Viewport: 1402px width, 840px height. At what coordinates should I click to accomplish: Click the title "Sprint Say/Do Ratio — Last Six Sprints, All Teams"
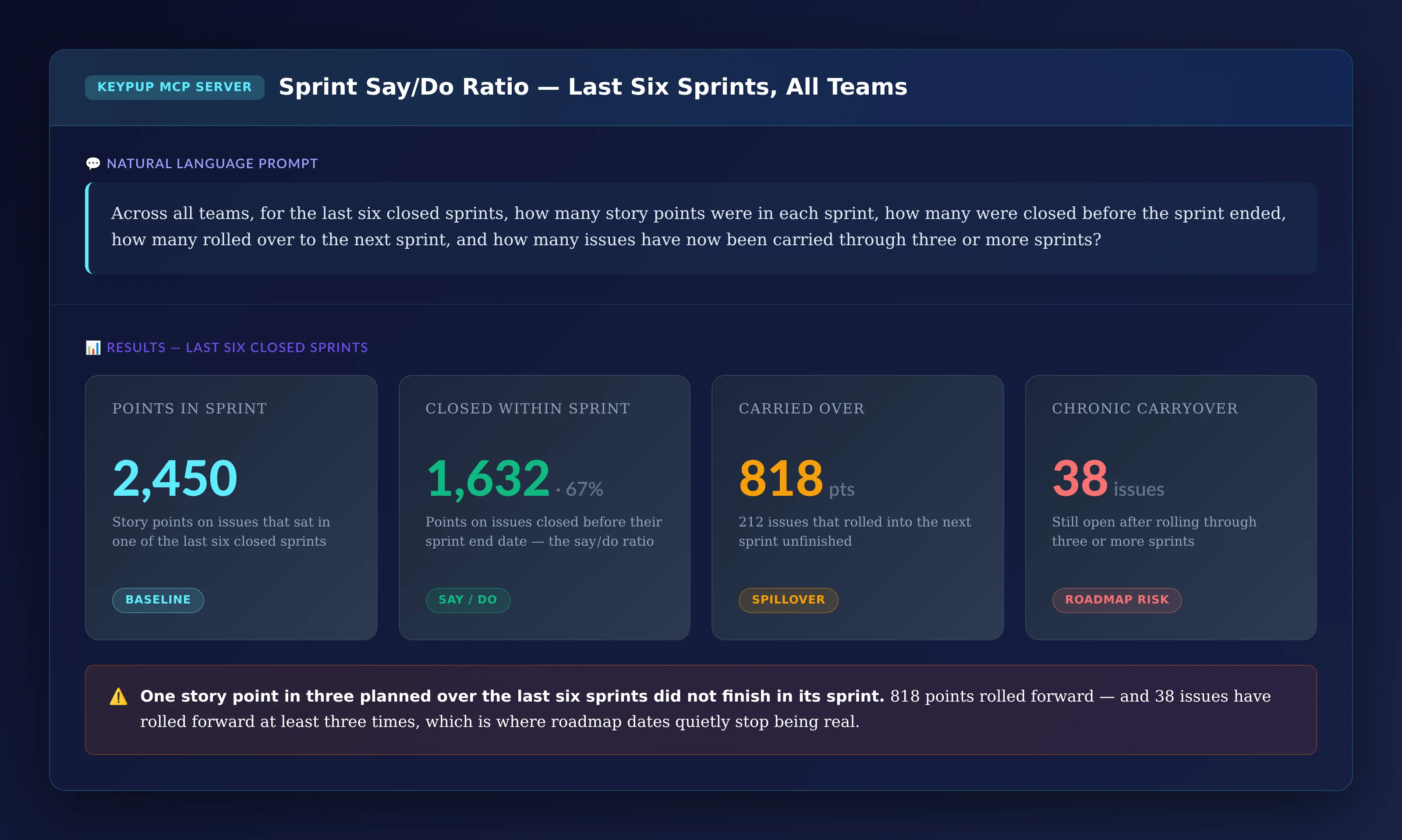pos(593,87)
